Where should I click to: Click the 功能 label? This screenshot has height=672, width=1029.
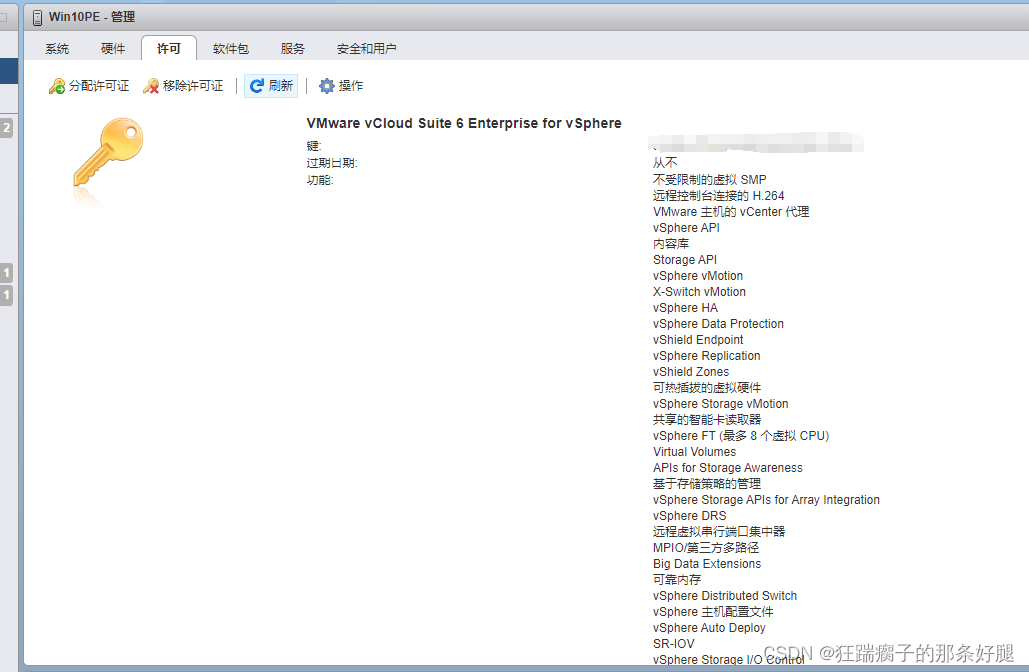(320, 180)
